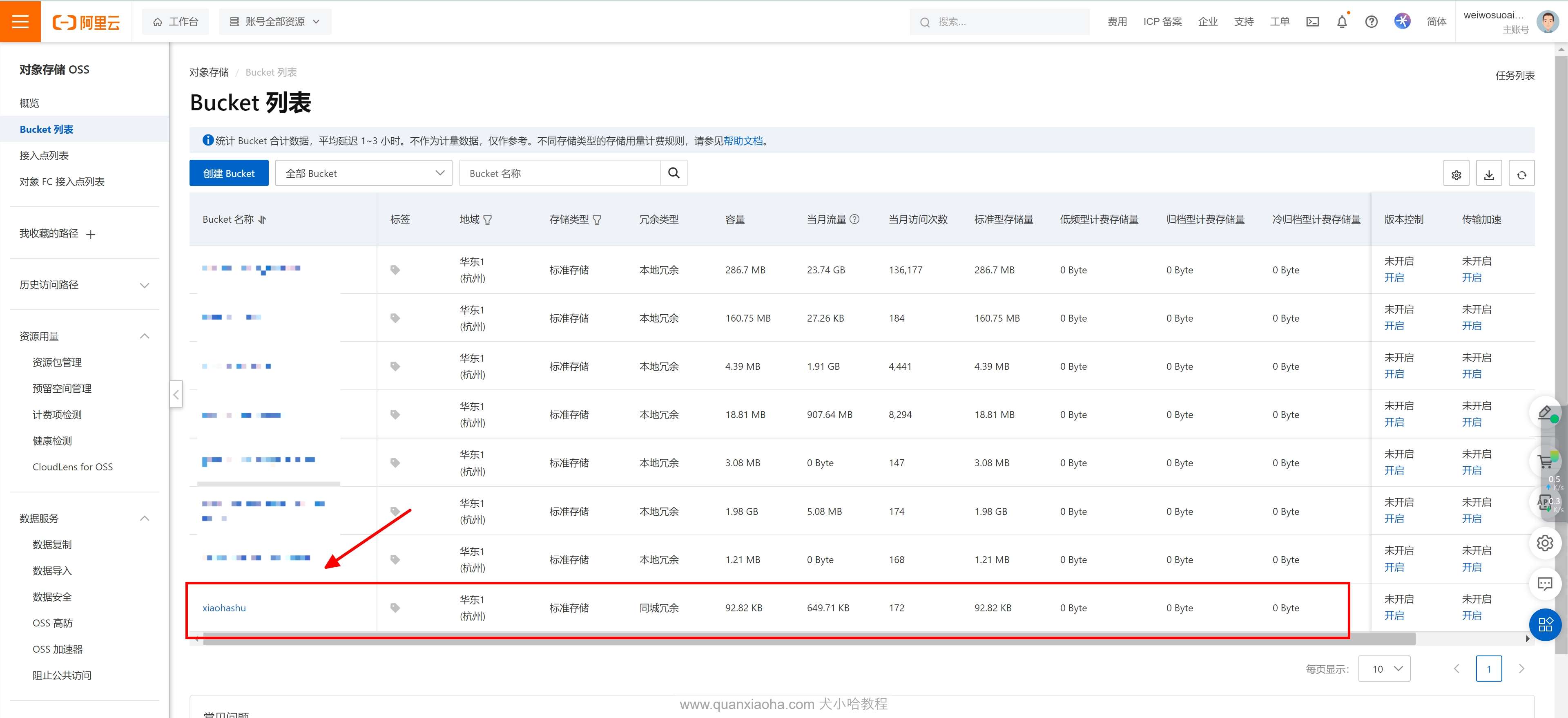
Task: Click the notification bell icon
Action: [x=1342, y=22]
